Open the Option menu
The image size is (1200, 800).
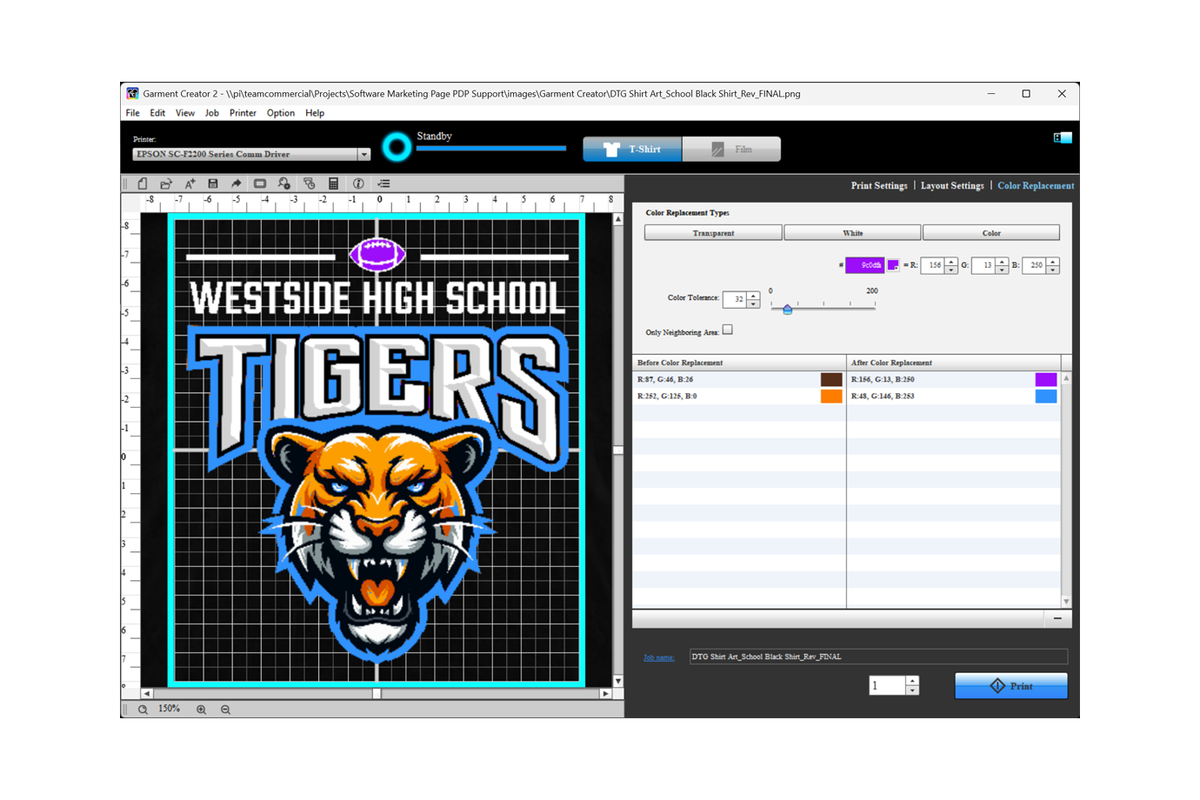pos(281,113)
